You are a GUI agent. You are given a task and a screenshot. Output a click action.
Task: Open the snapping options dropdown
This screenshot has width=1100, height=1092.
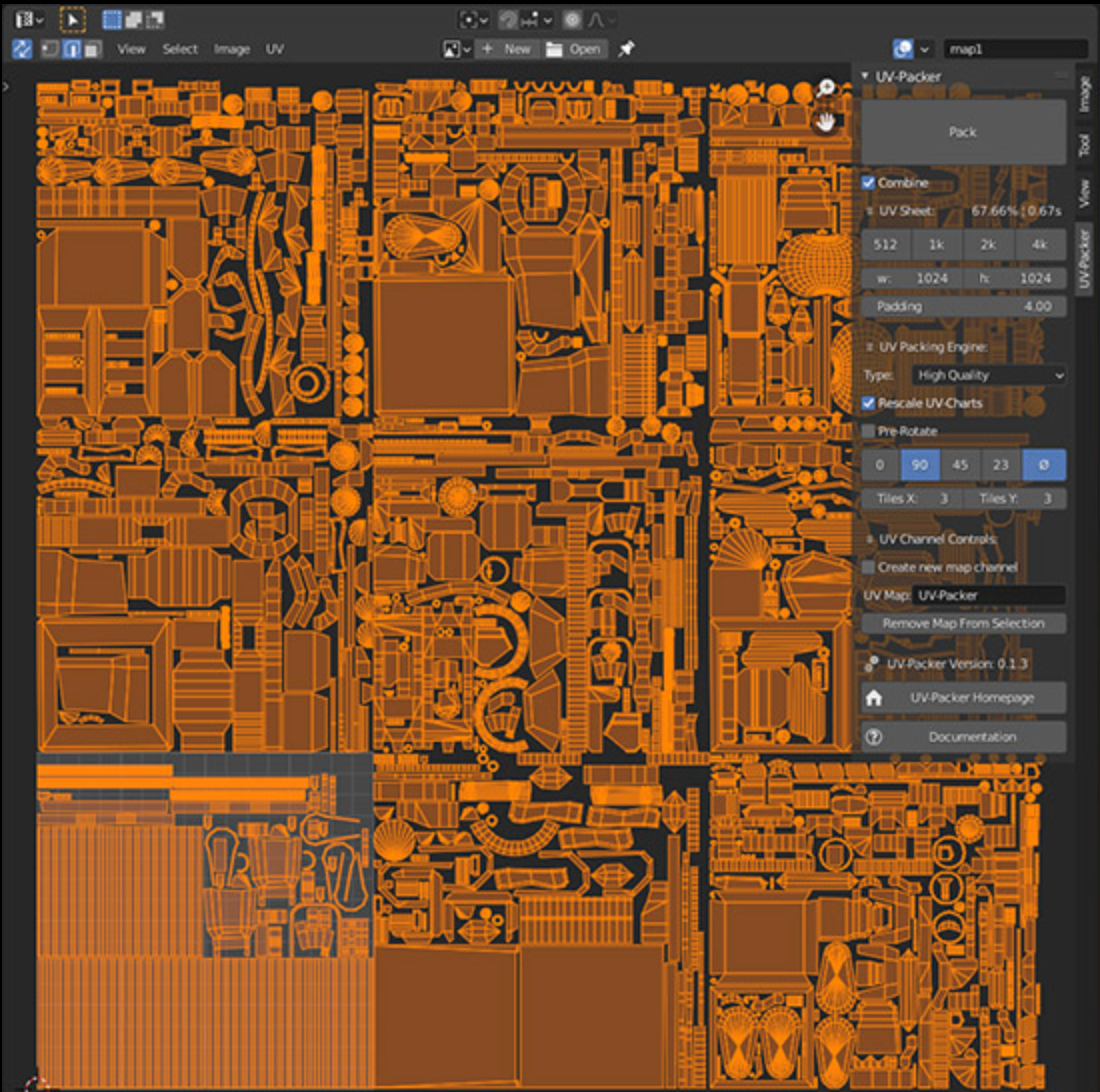coord(537,20)
